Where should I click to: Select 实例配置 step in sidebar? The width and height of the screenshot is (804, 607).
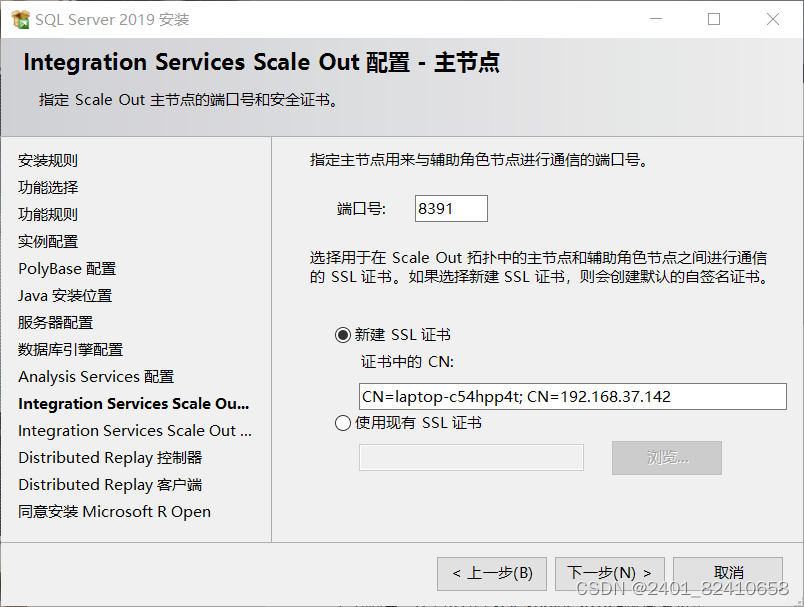48,241
